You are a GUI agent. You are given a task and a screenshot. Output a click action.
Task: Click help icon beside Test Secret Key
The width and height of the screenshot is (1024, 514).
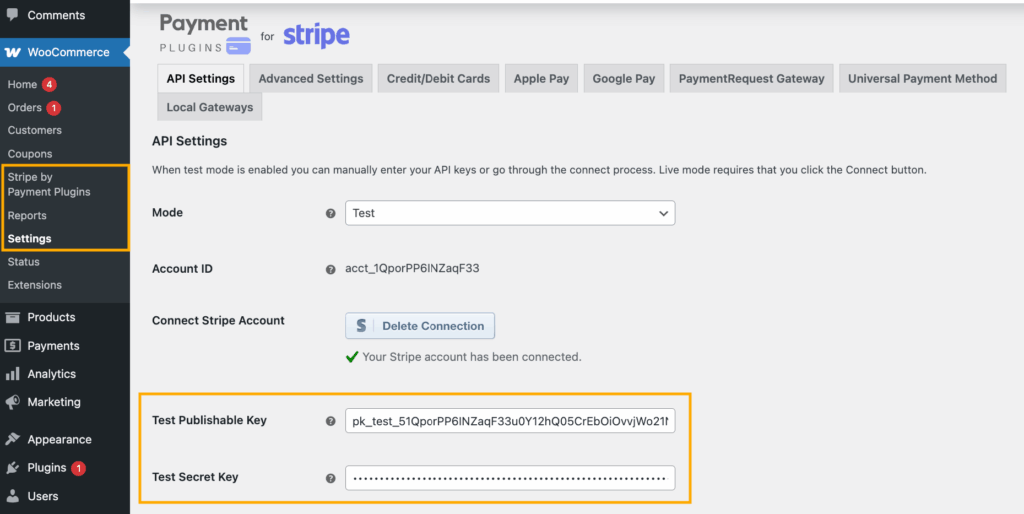pyautogui.click(x=330, y=478)
